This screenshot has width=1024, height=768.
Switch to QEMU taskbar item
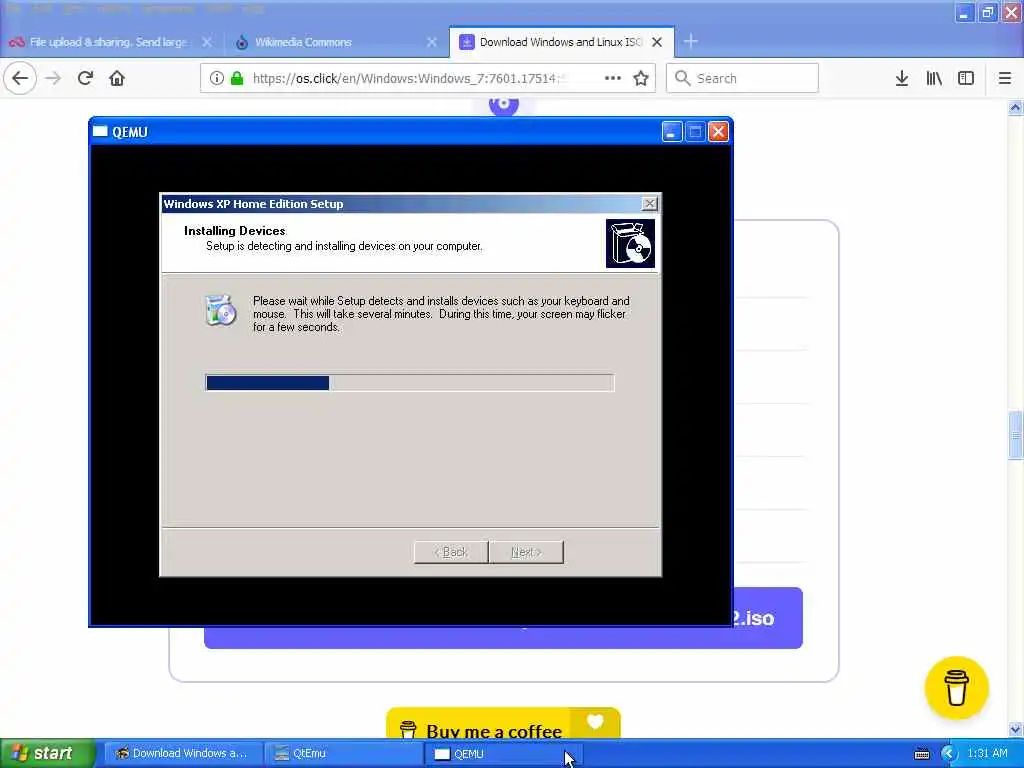pos(504,754)
